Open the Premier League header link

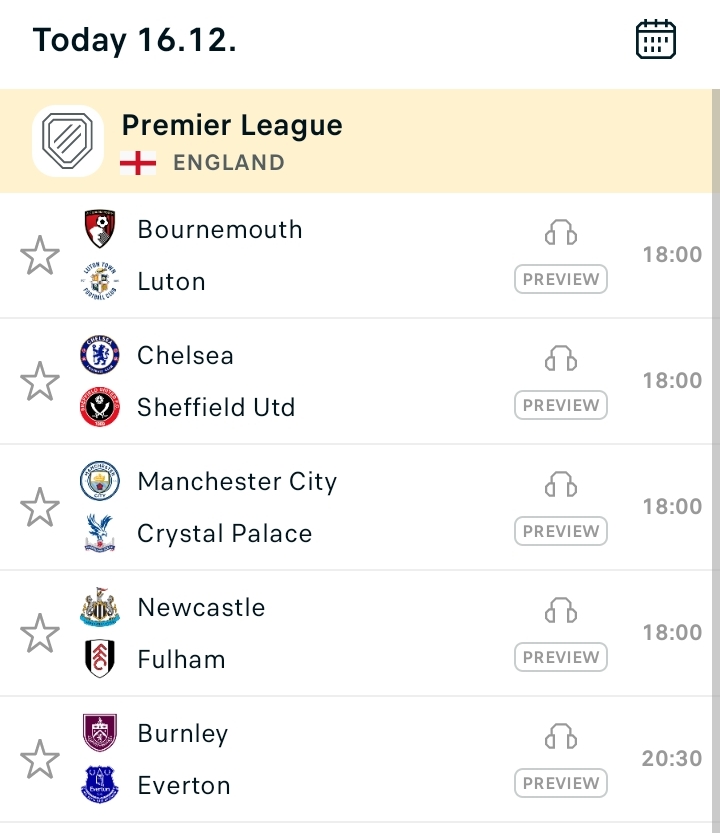pos(232,125)
